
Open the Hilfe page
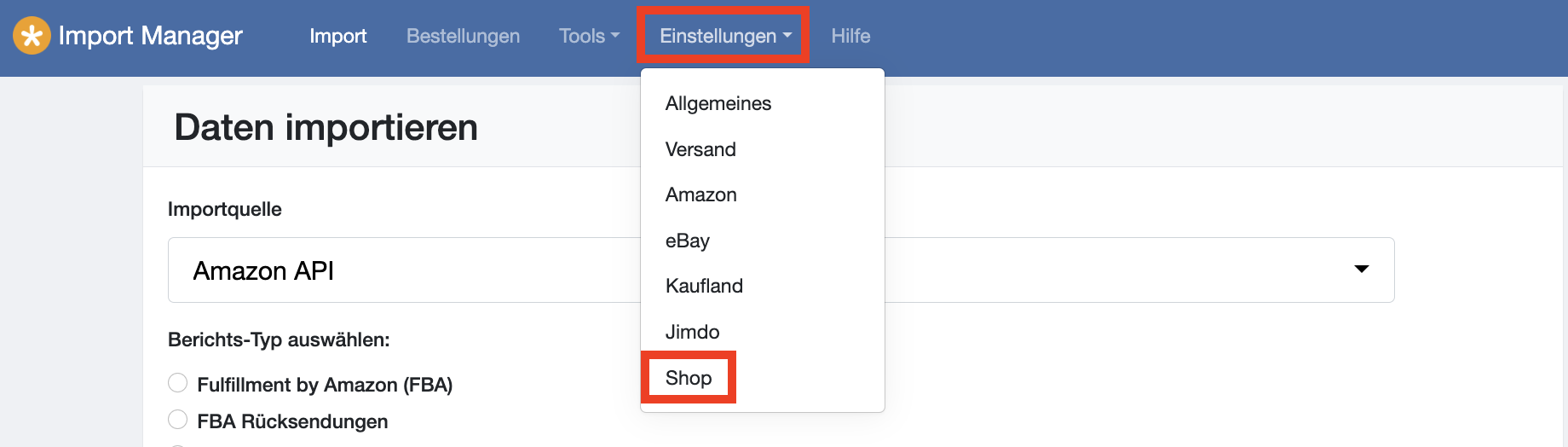850,36
